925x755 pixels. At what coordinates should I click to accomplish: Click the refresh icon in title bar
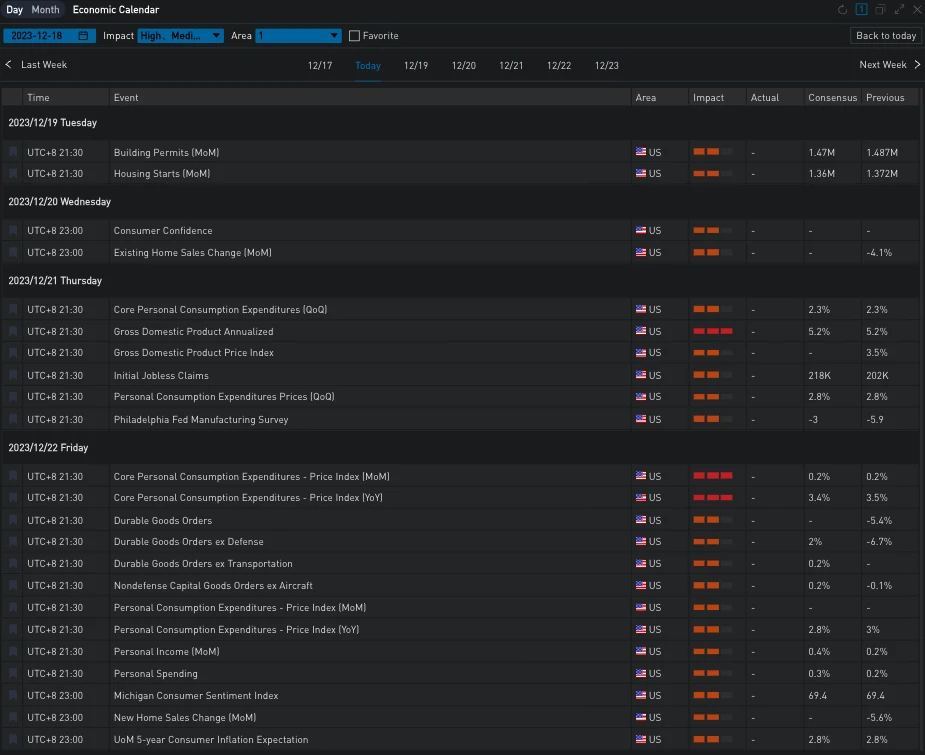click(x=843, y=10)
